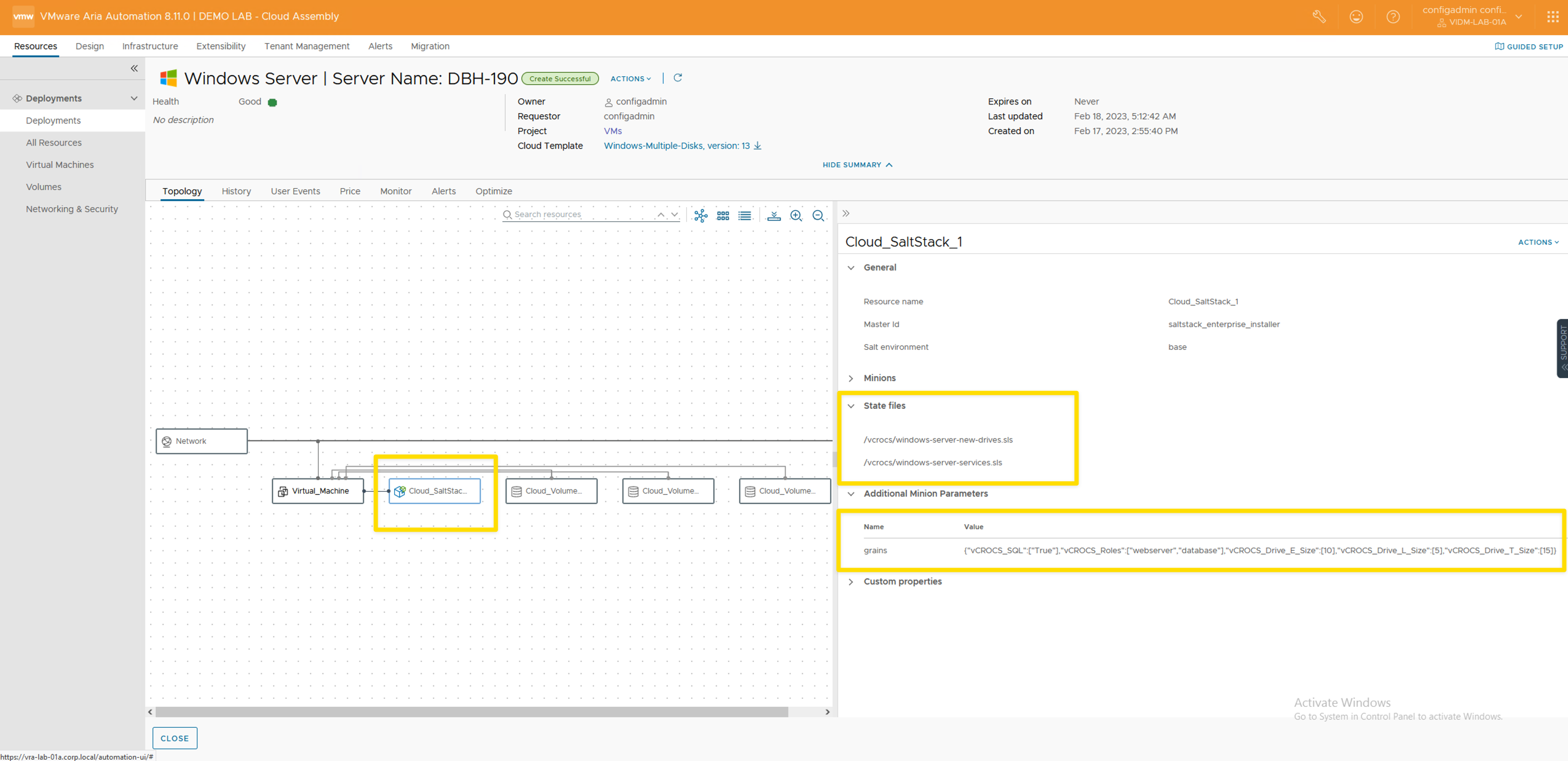Go to the Infrastructure menu tab

150,46
